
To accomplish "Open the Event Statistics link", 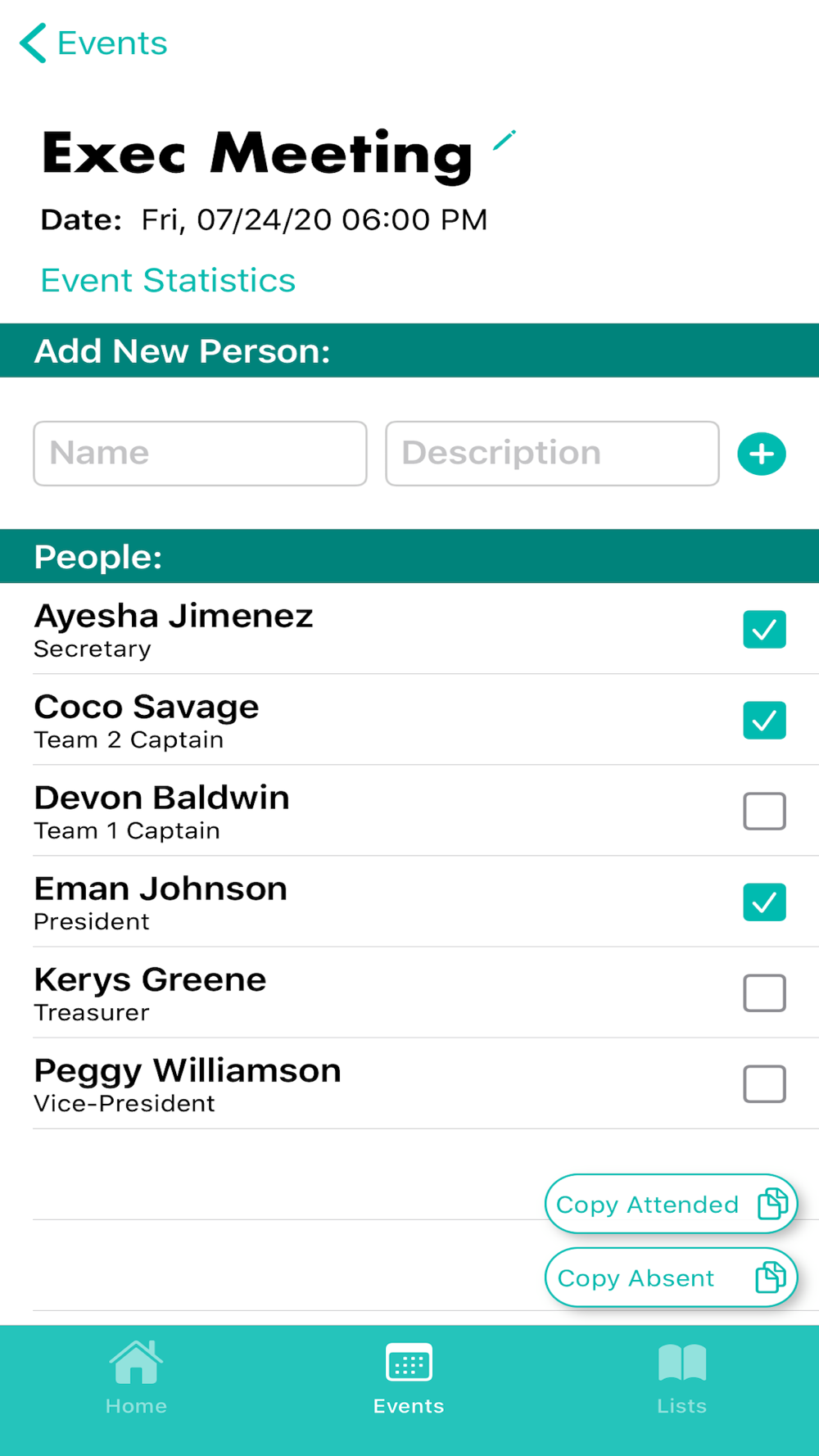I will pyautogui.click(x=168, y=280).
